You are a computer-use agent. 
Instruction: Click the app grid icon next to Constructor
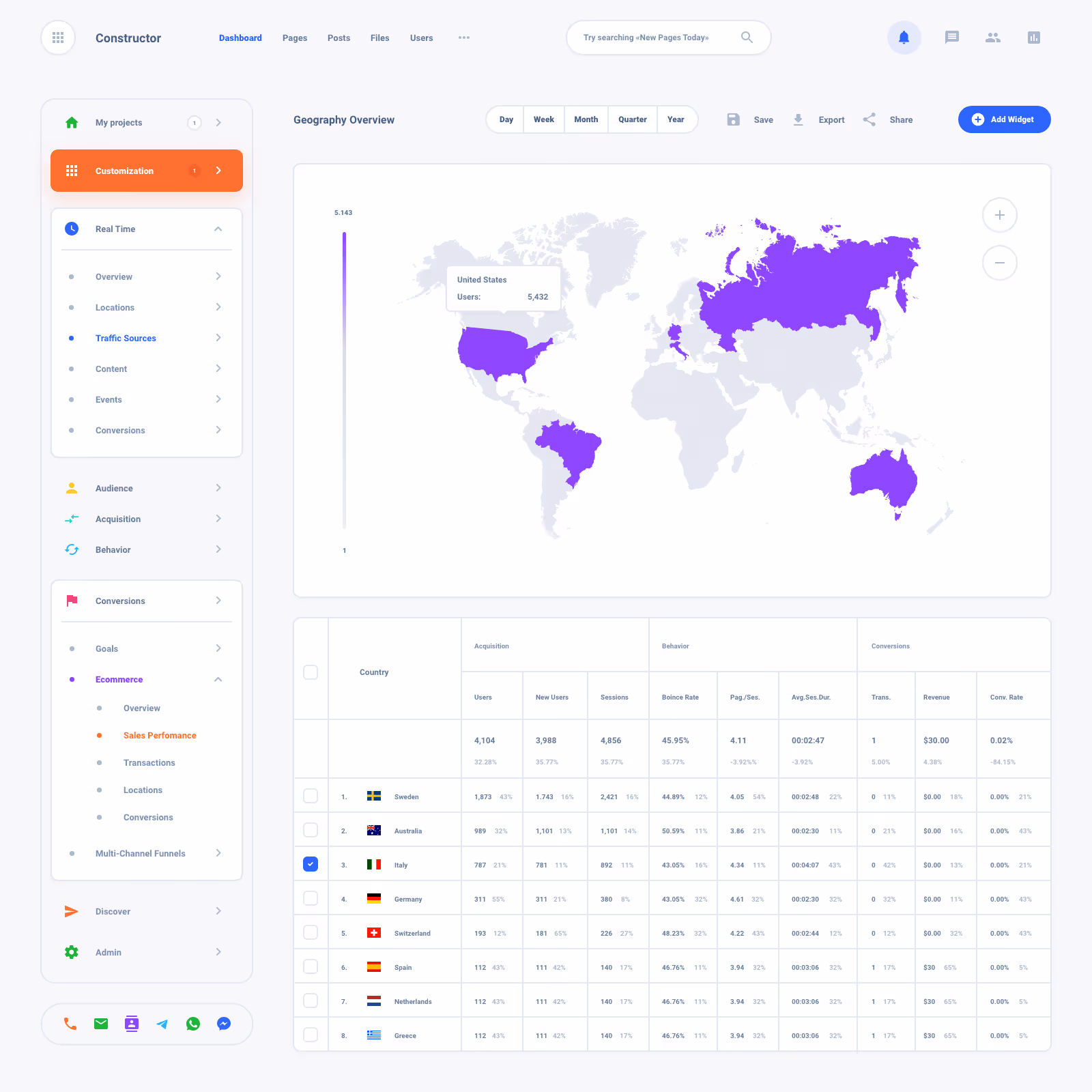tap(58, 38)
